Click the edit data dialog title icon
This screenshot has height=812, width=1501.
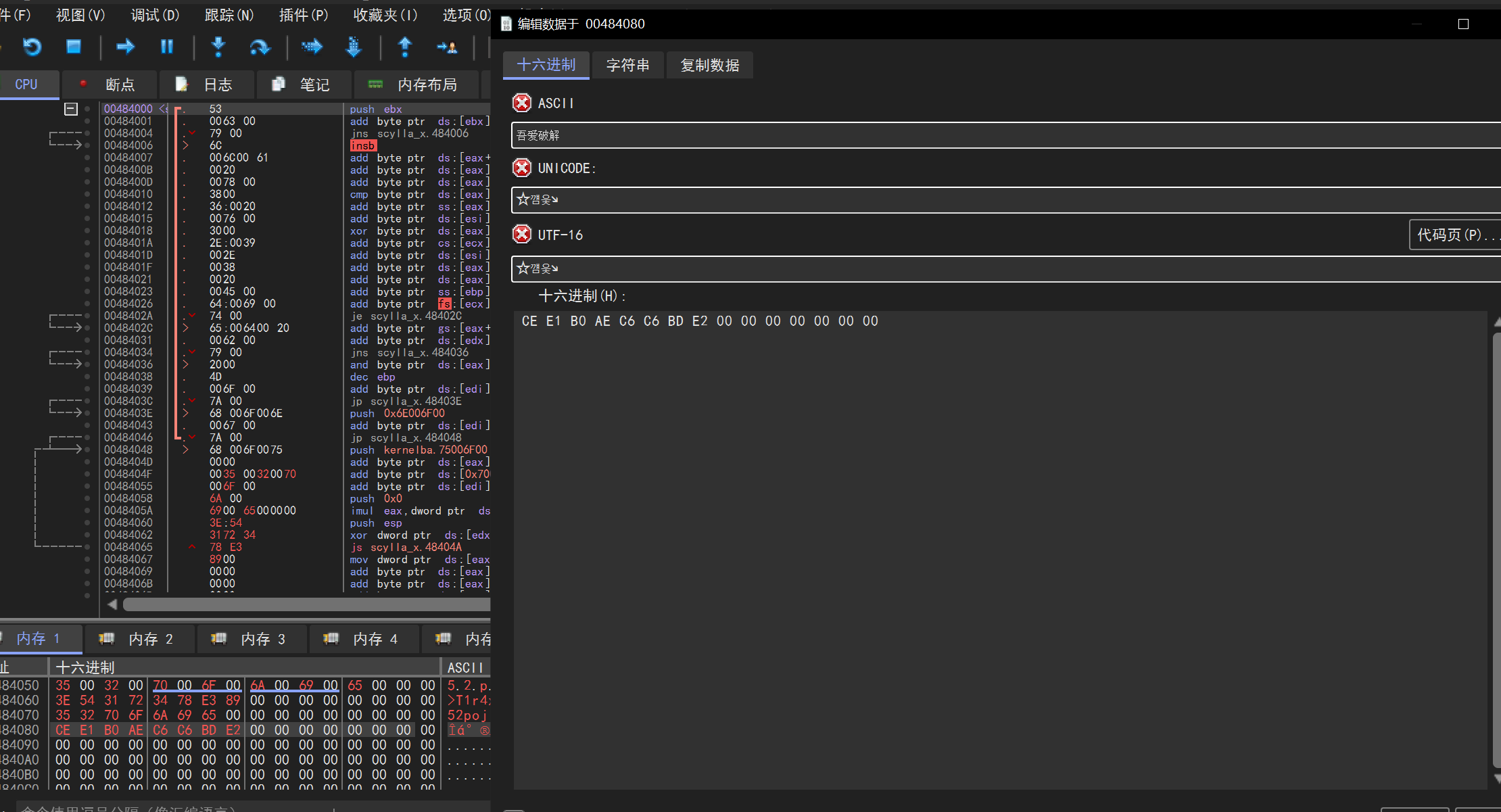coord(506,24)
